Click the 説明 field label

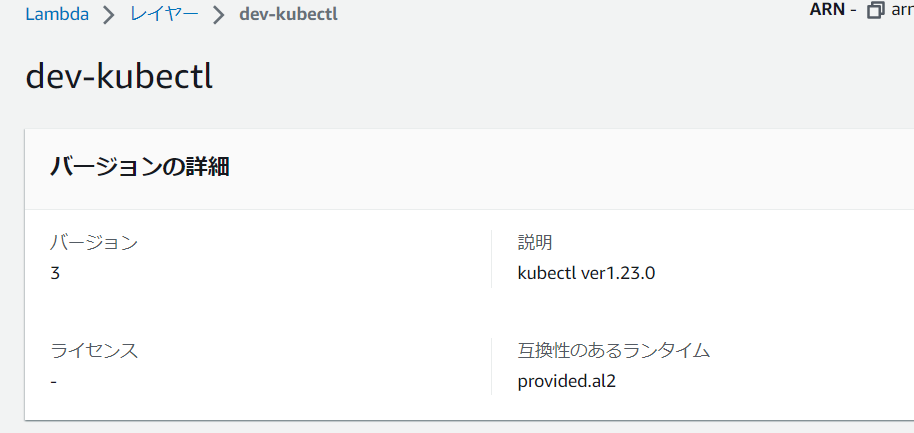535,242
